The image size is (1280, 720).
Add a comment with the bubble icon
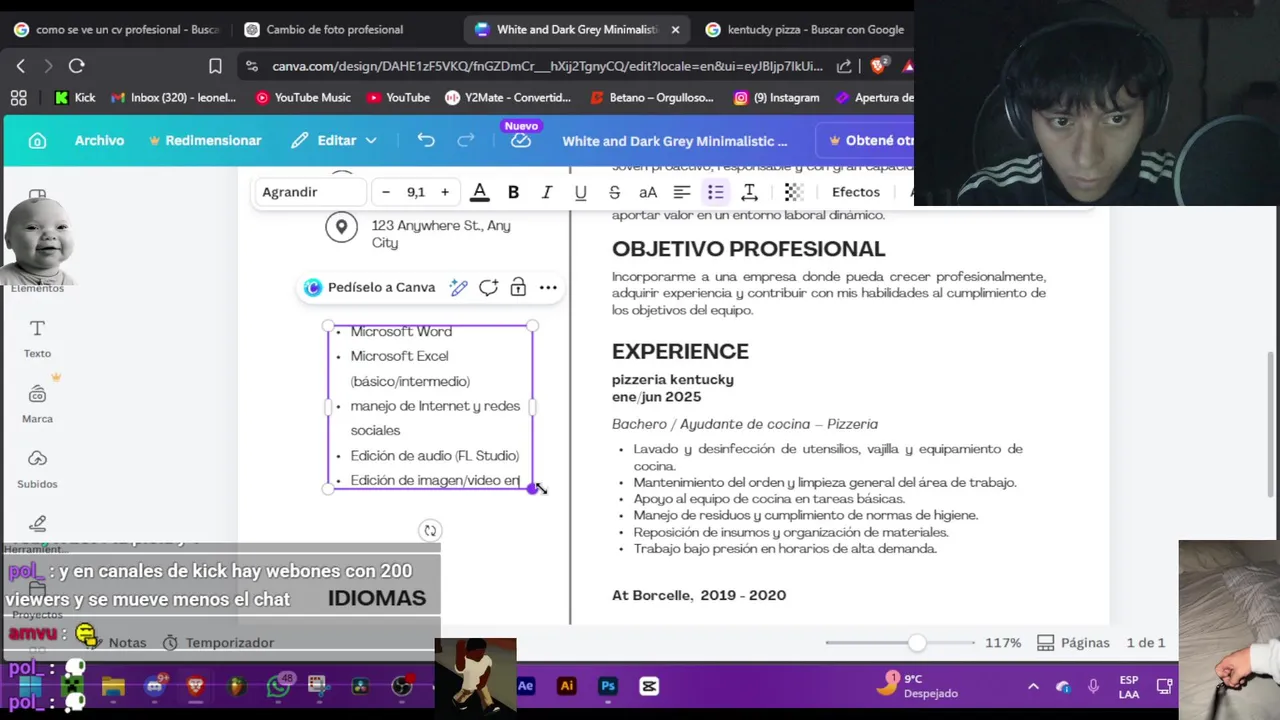488,287
